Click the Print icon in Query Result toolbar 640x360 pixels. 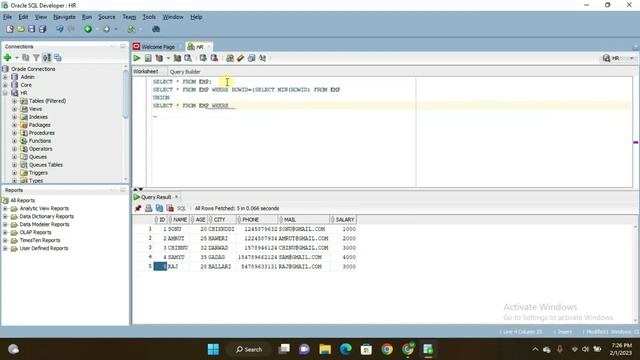[149, 208]
